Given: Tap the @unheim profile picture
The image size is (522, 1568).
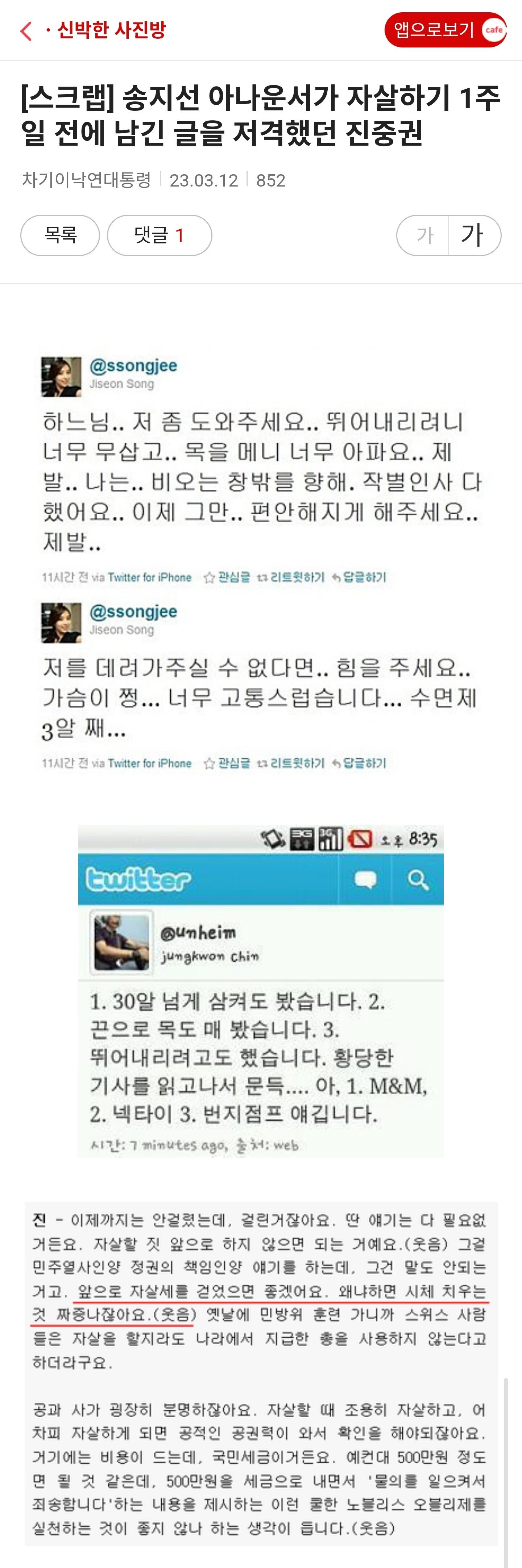Looking at the screenshot, I should point(121,942).
